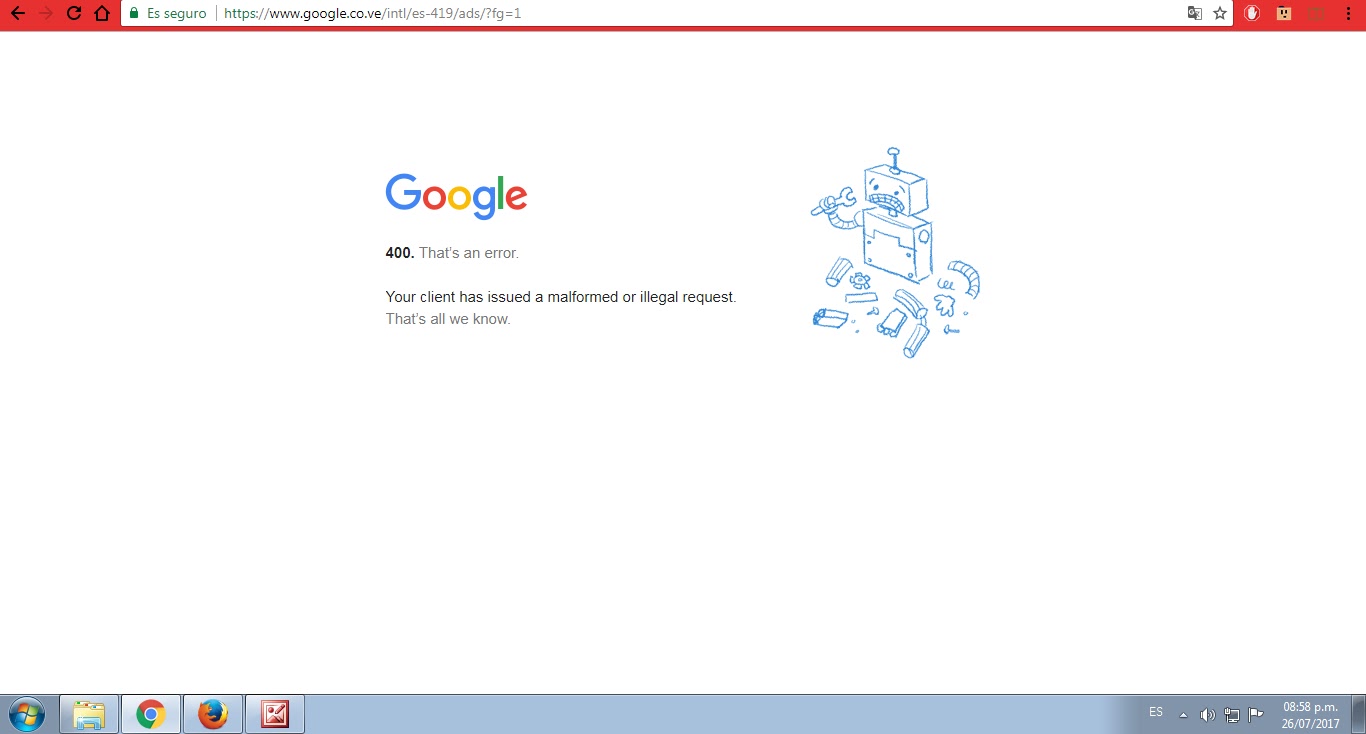Viewport: 1366px width, 734px height.
Task: Open the square face extension icon
Action: [1284, 14]
